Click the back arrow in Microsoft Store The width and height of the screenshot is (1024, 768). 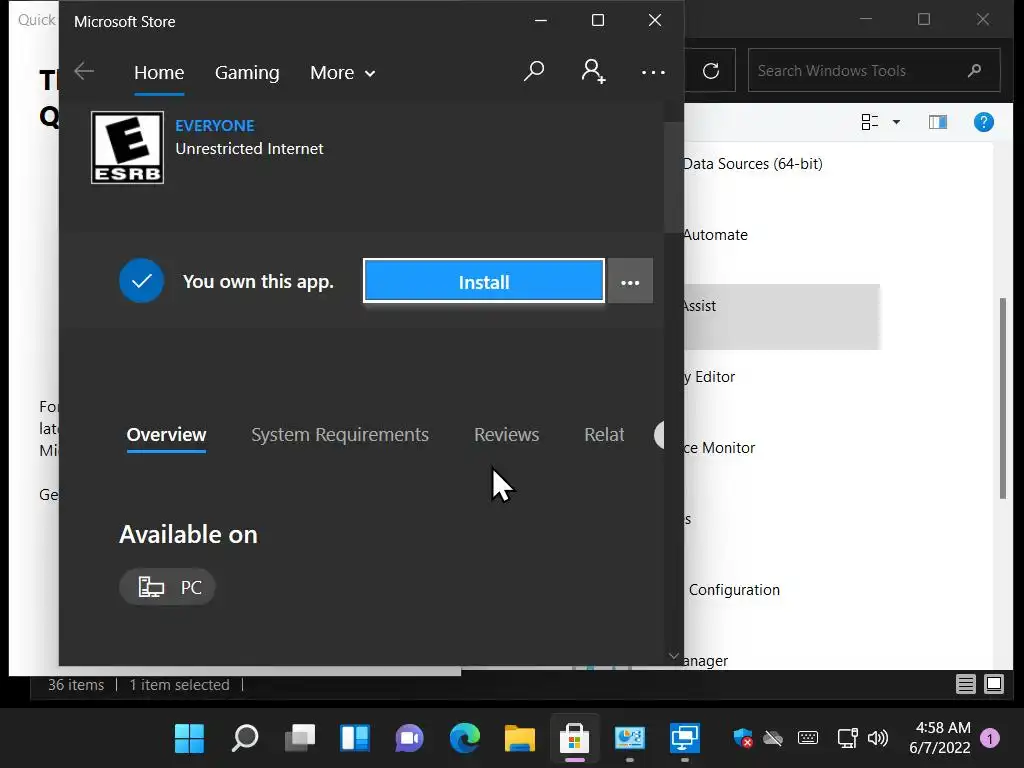click(x=84, y=71)
